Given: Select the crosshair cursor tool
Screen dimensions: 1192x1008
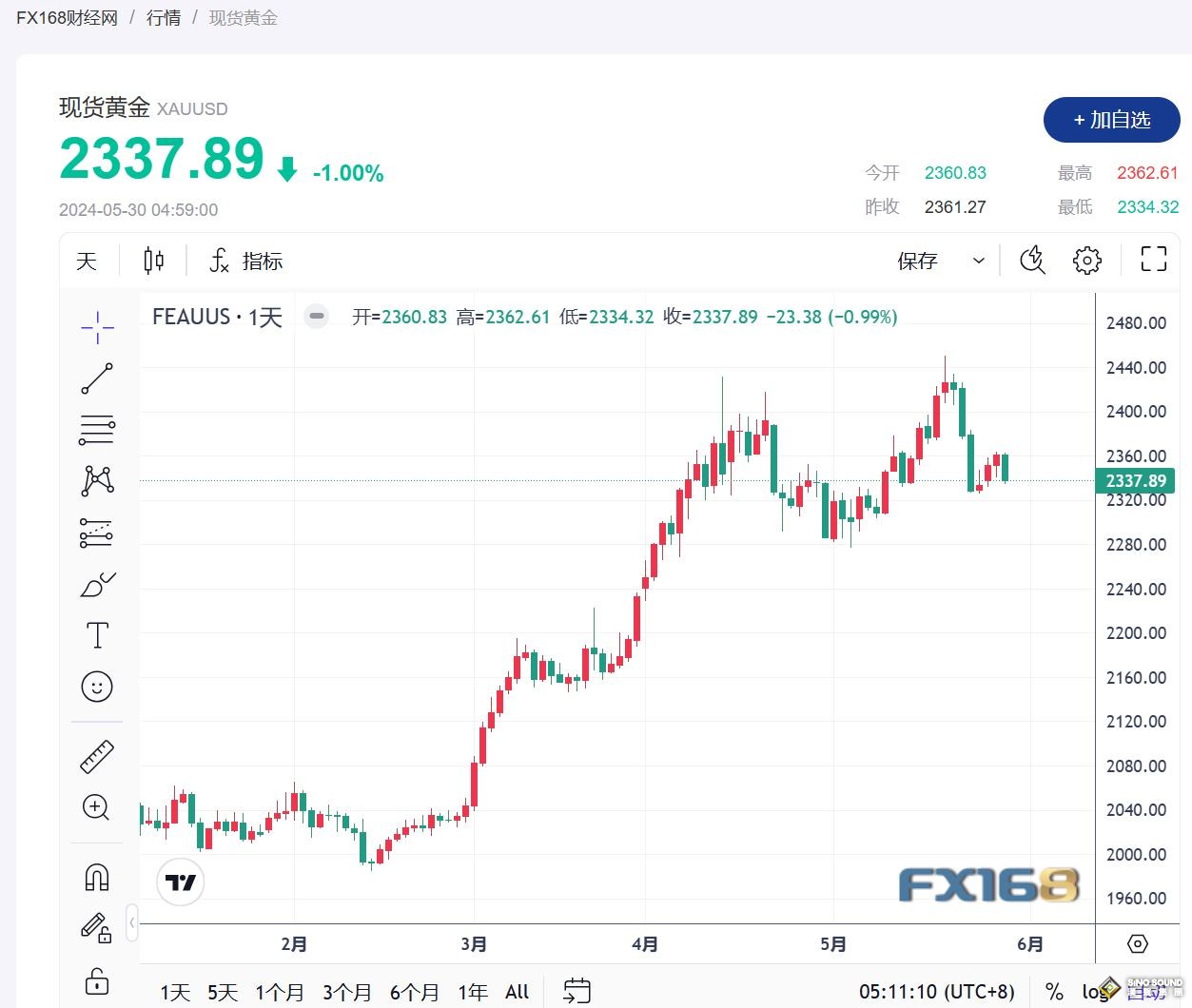Looking at the screenshot, I should 97,328.
